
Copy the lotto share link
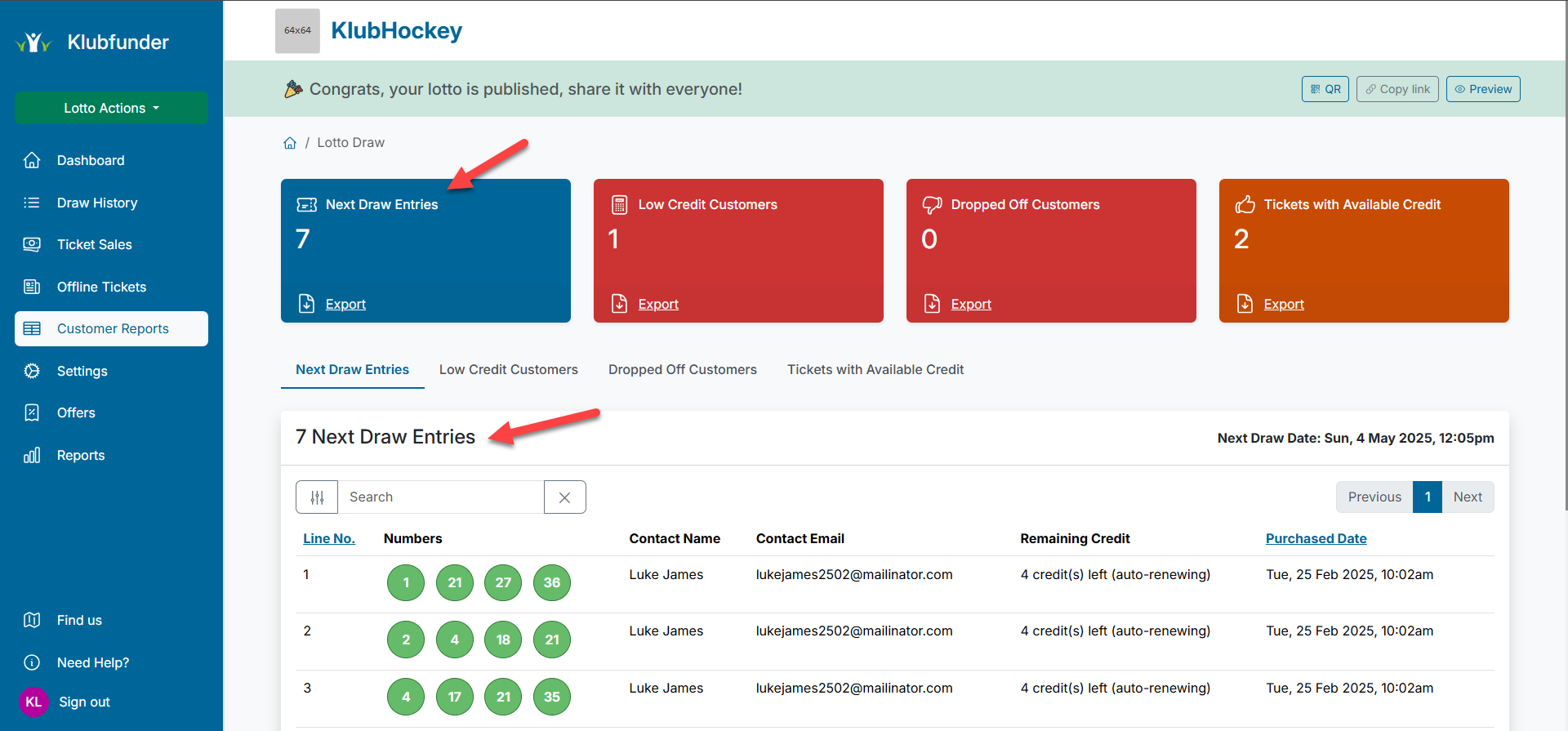click(x=1397, y=89)
